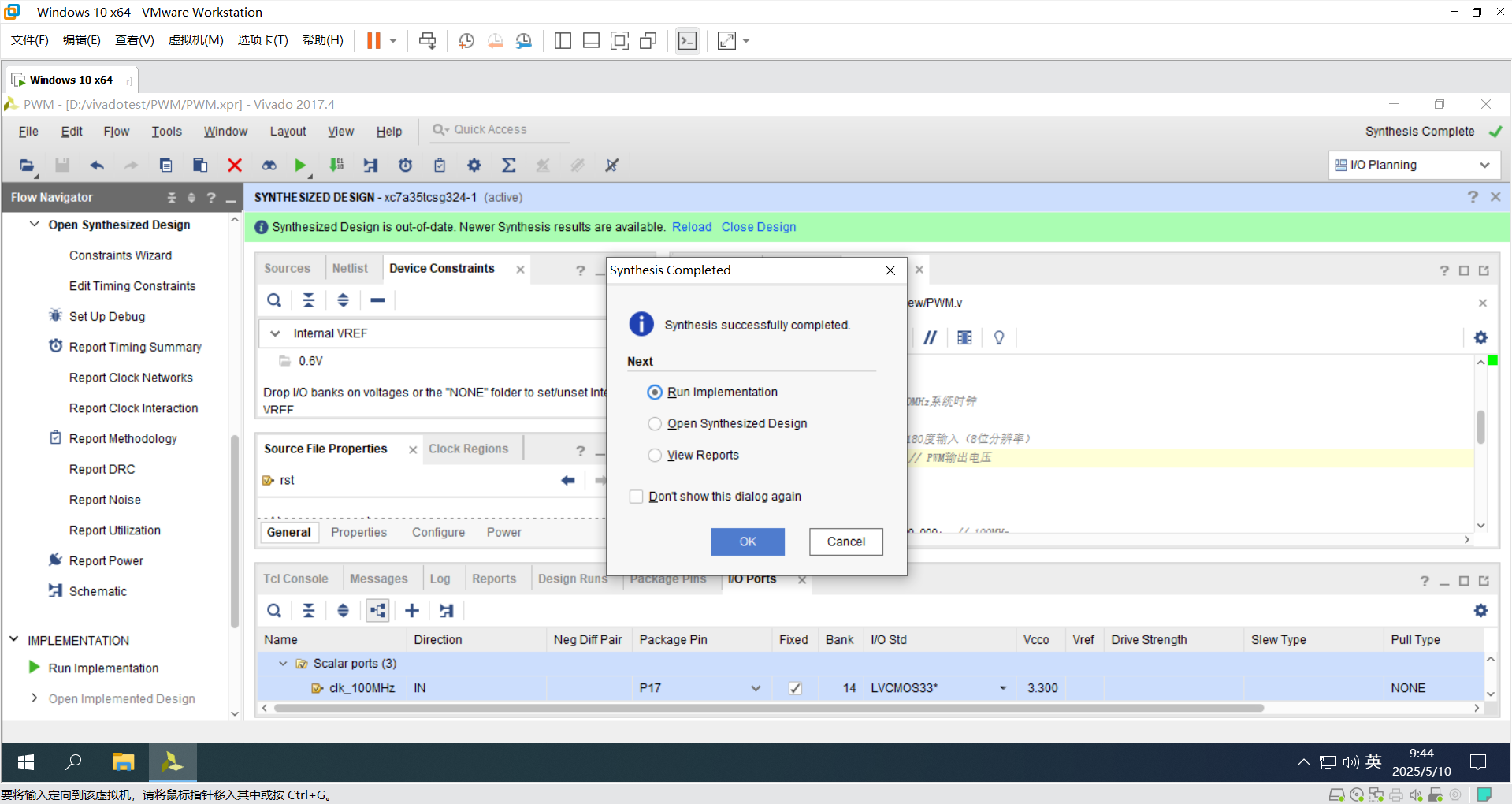This screenshot has height=804, width=1512.
Task: Click the undo arrow in Vivado toolbar
Action: coord(97,166)
